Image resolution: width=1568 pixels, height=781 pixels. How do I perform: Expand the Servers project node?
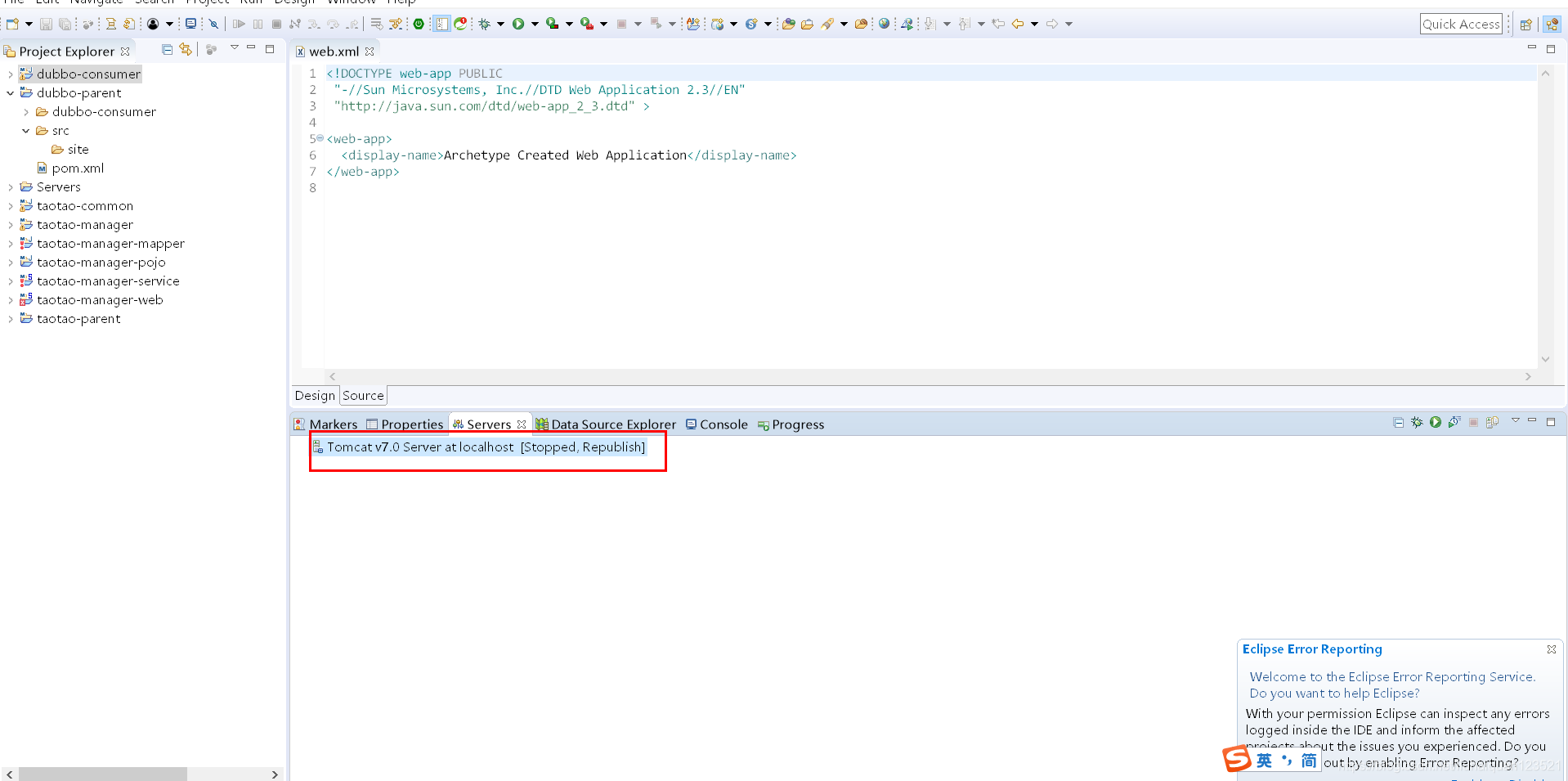click(x=10, y=186)
